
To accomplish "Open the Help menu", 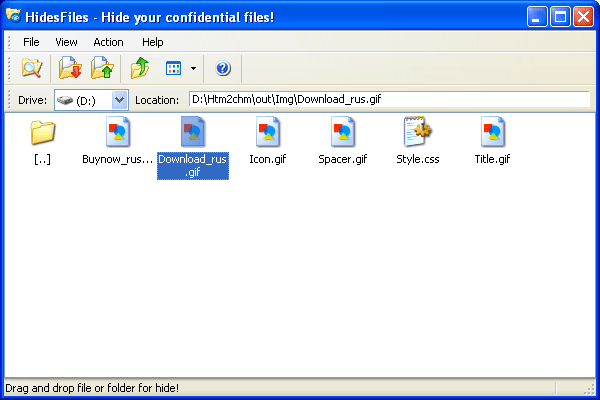I will (152, 42).
